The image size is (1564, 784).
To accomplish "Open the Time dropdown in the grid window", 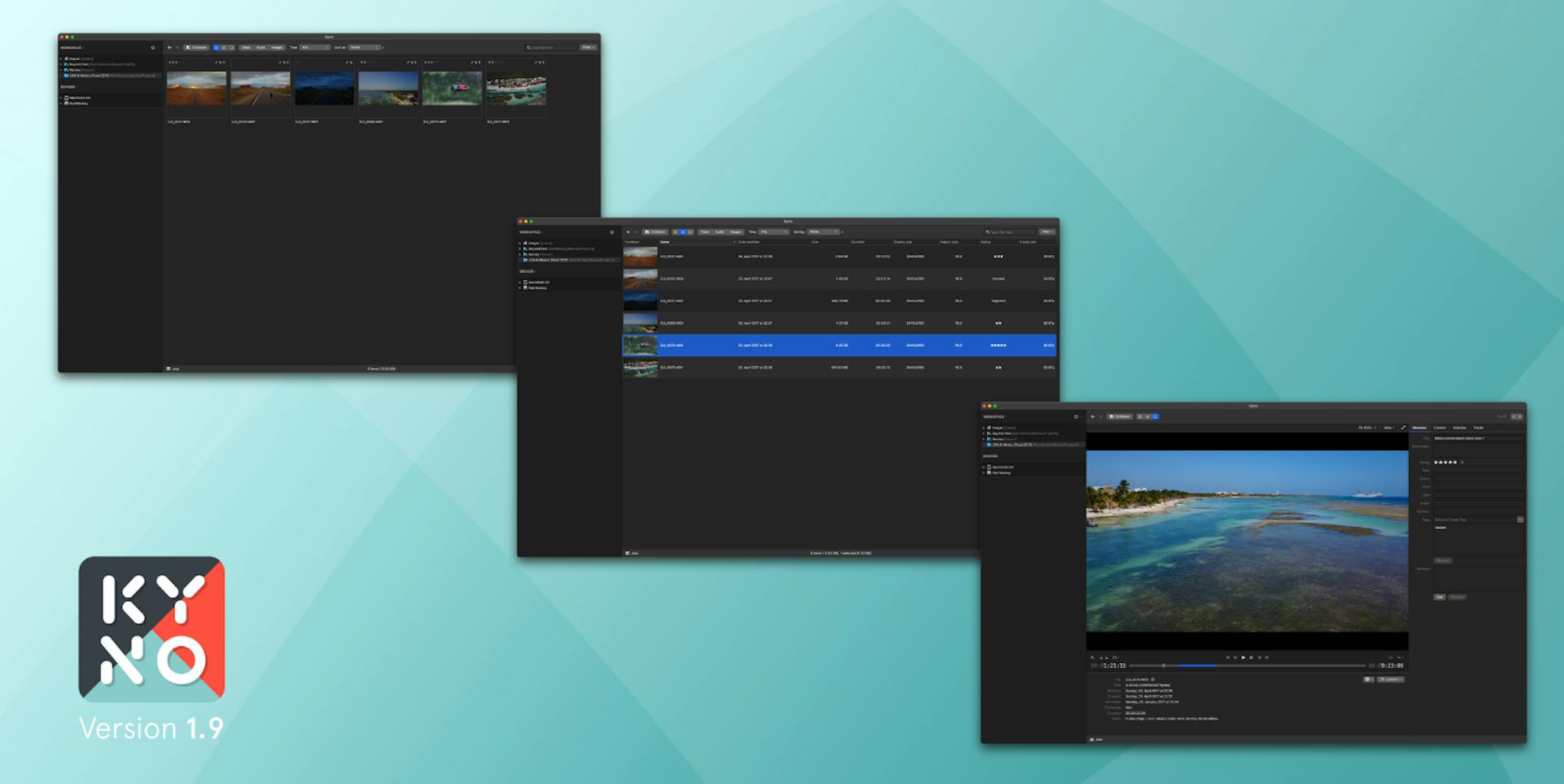I will 315,48.
